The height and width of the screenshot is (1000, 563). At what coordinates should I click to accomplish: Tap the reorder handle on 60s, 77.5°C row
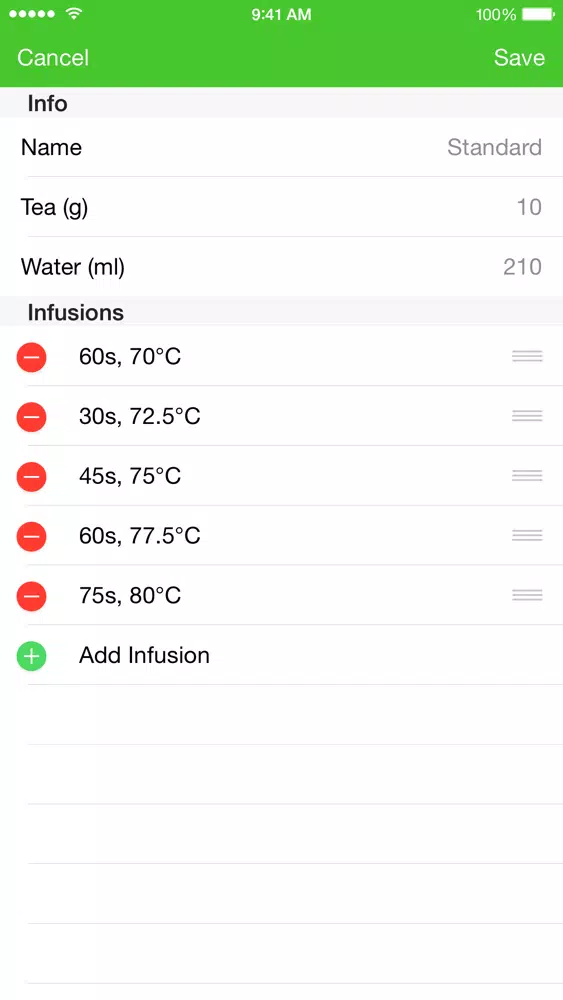(x=527, y=536)
